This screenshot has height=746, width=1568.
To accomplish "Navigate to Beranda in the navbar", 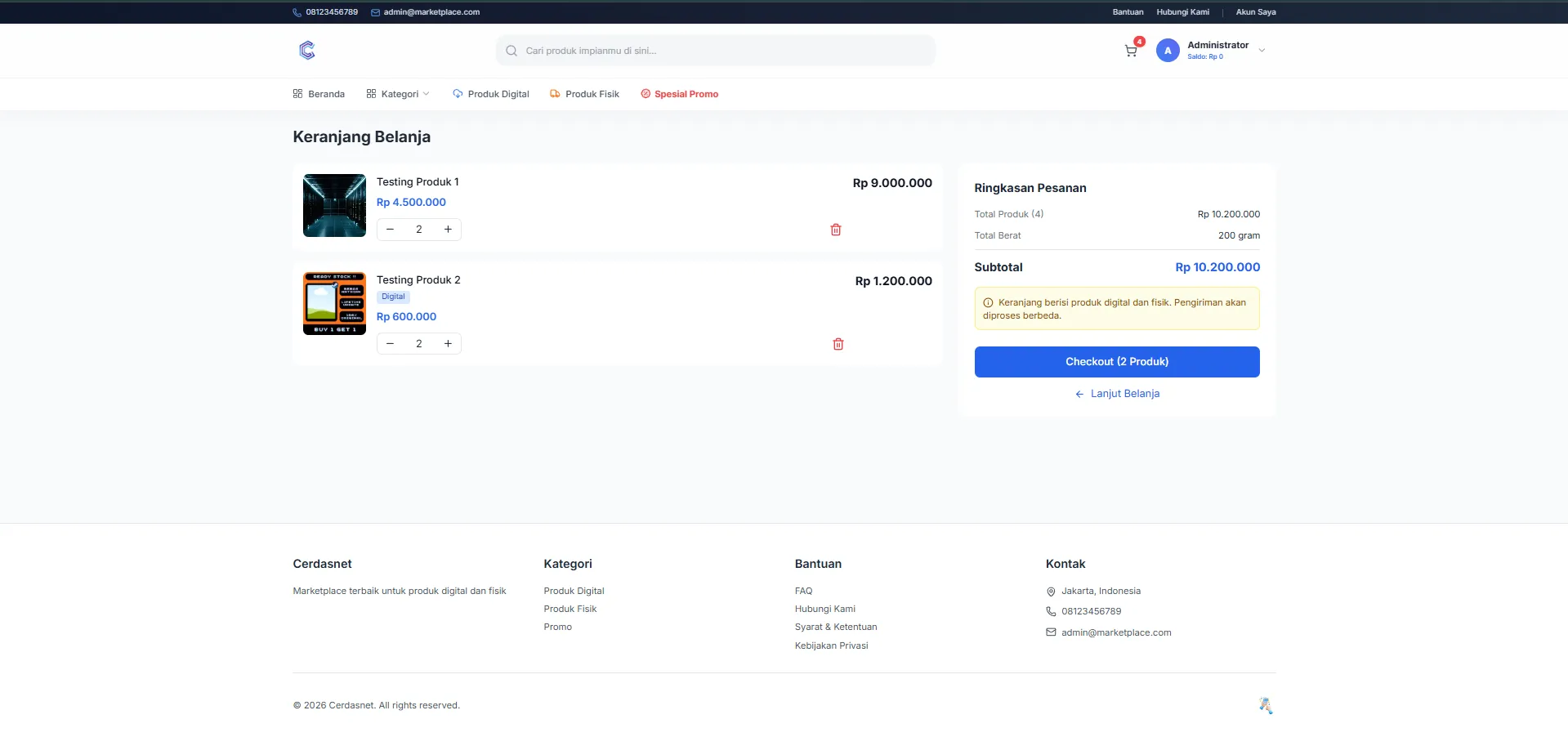I will pyautogui.click(x=319, y=94).
